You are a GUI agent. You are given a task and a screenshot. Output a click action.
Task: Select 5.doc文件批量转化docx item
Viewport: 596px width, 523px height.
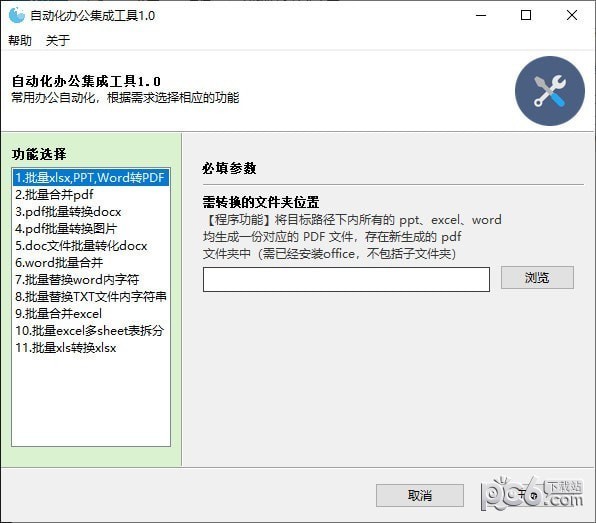[x=91, y=246]
